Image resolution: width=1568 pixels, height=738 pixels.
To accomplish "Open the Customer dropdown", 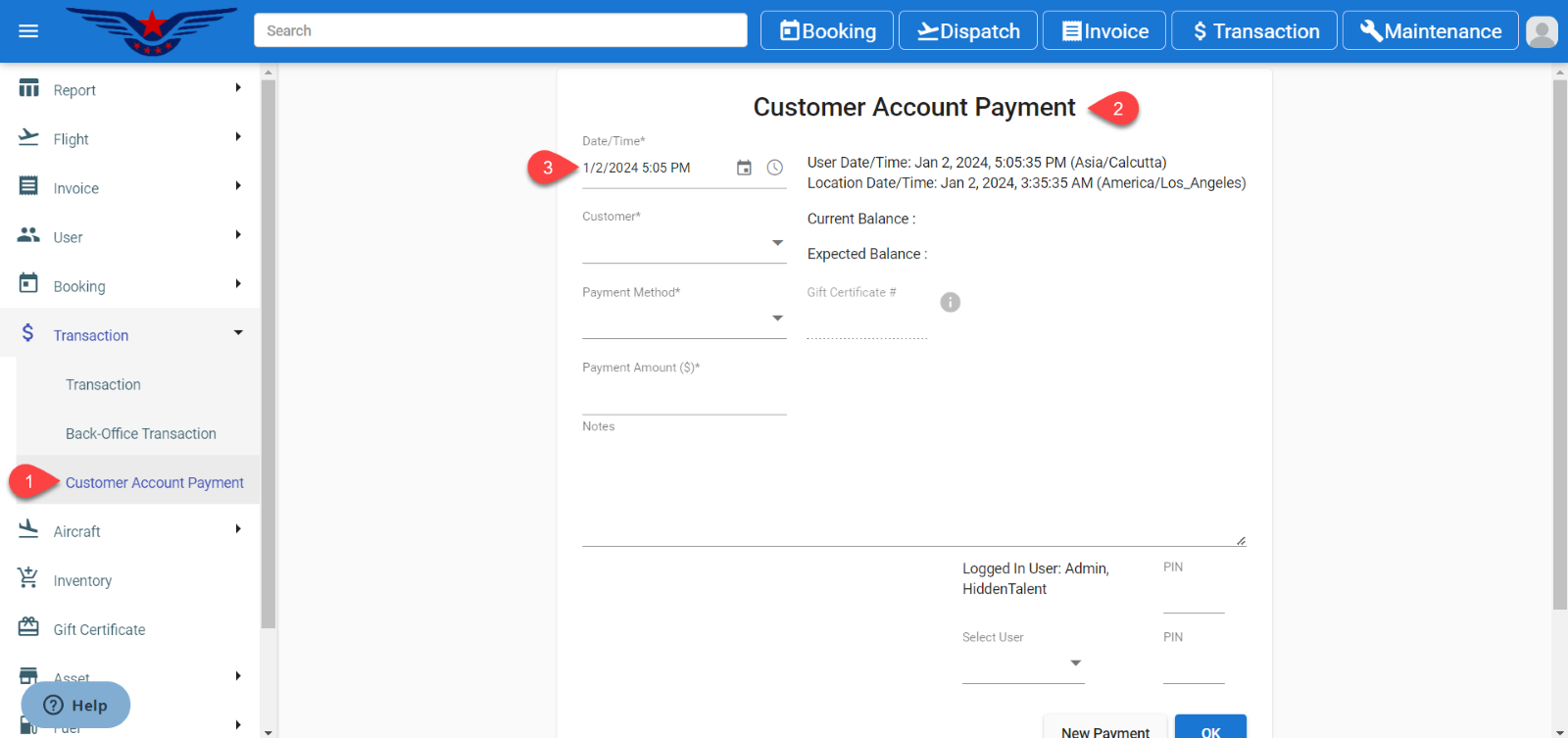I will (x=684, y=243).
